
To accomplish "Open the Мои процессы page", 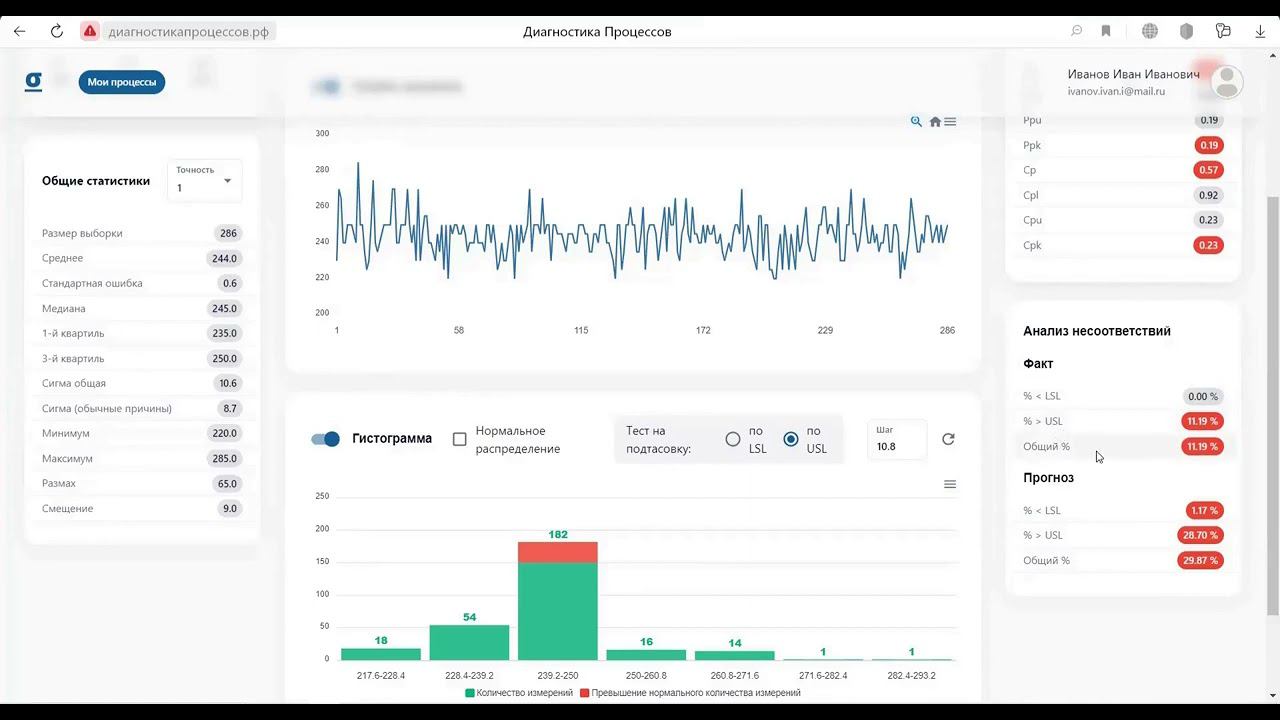I will tap(122, 82).
